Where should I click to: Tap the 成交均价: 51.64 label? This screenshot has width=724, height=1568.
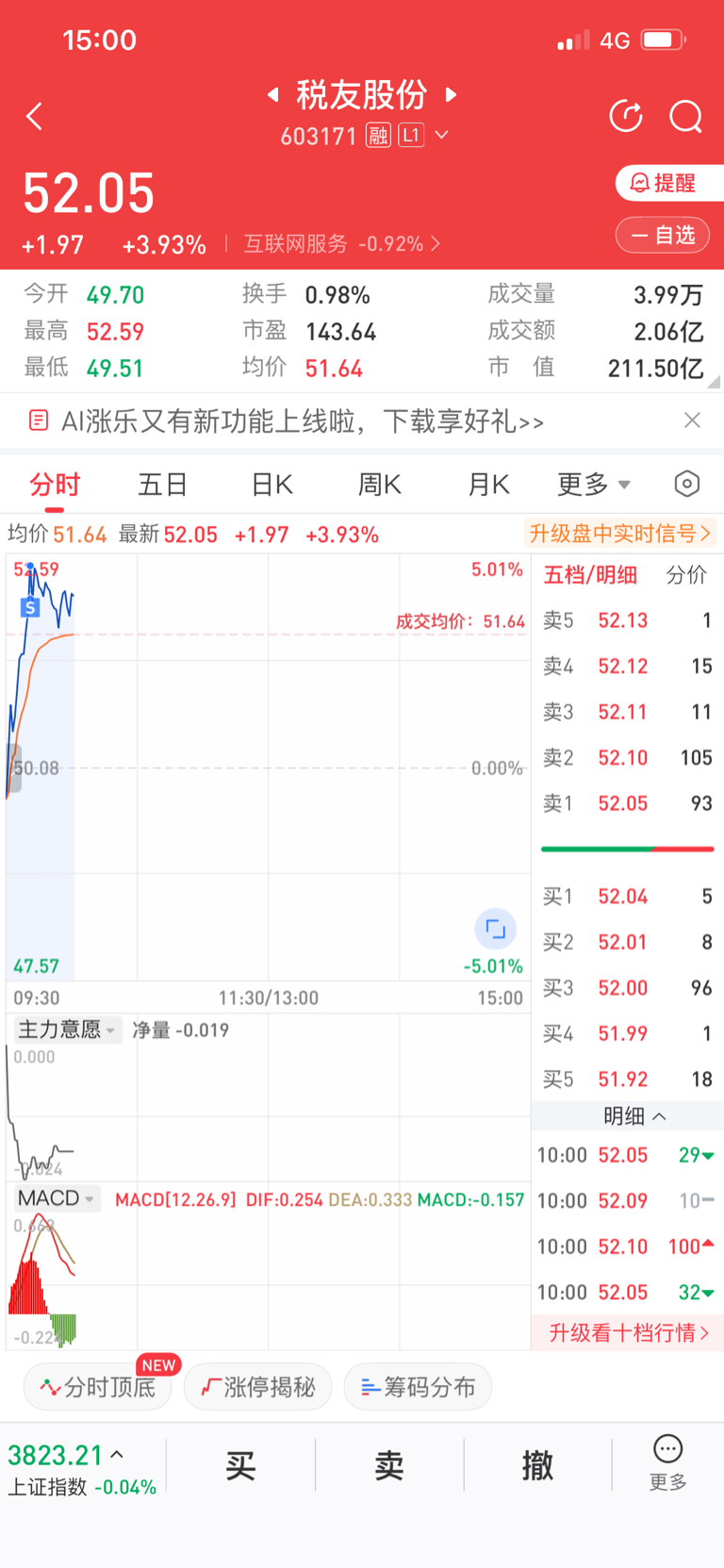click(460, 621)
